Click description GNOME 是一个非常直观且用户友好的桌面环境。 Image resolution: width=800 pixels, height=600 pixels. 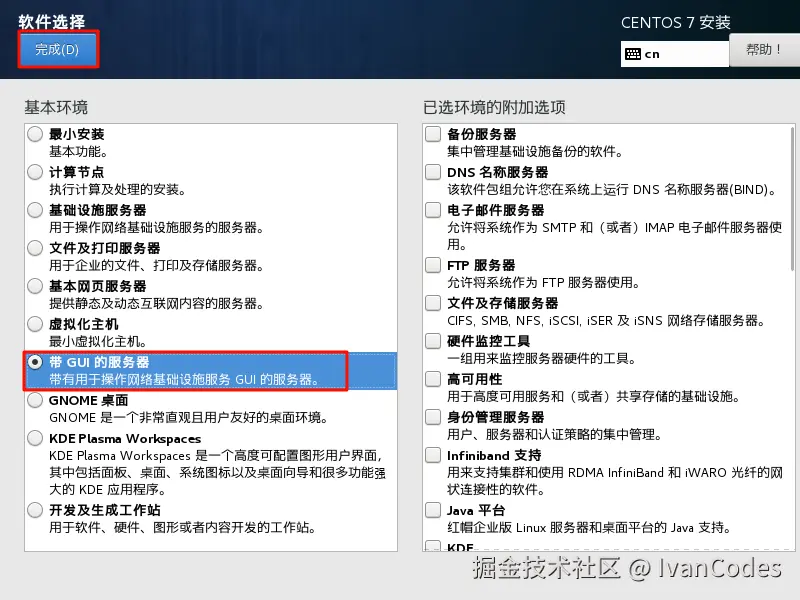click(188, 418)
